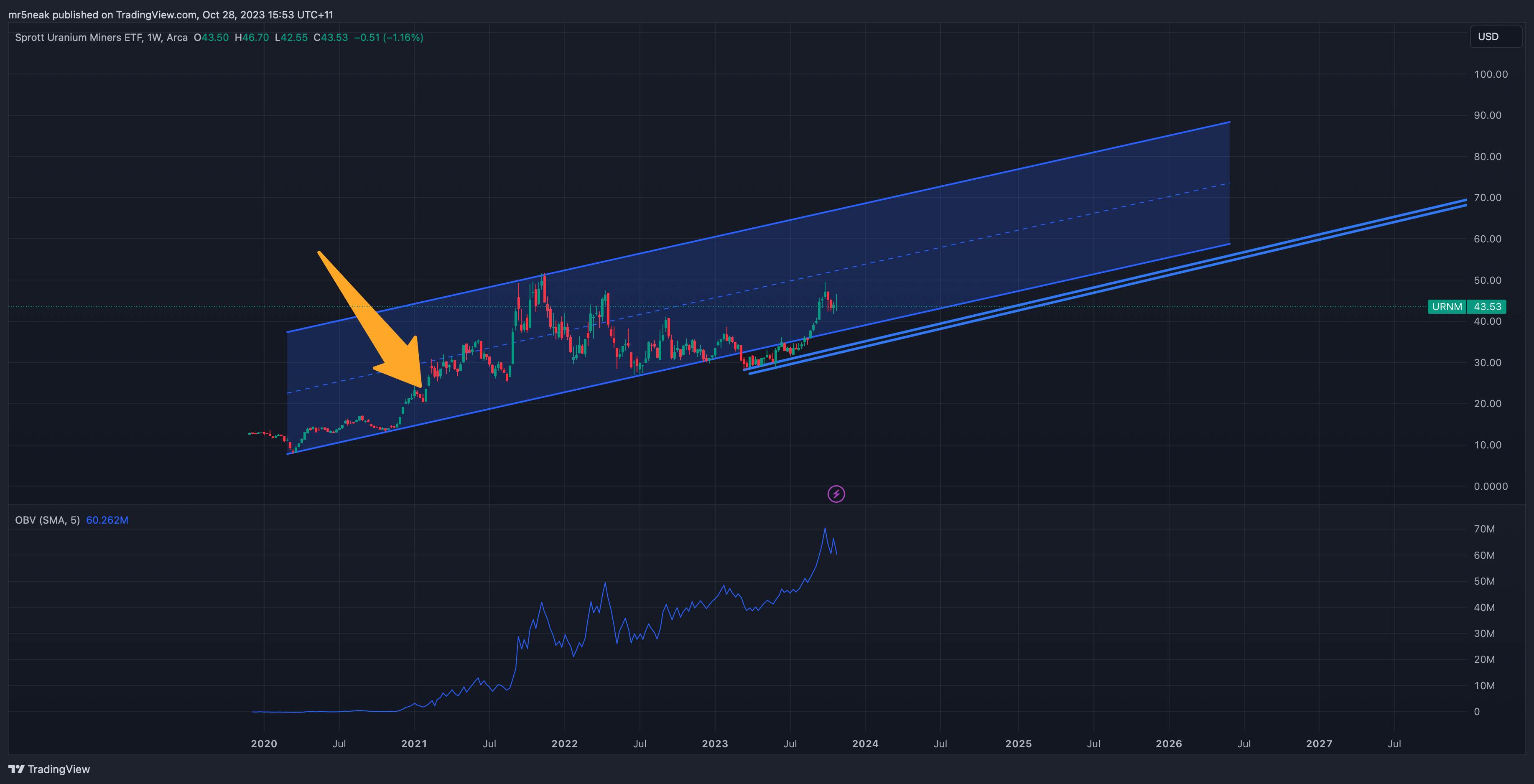Click the URNM price label tag
The image size is (1534, 784).
click(x=1447, y=307)
